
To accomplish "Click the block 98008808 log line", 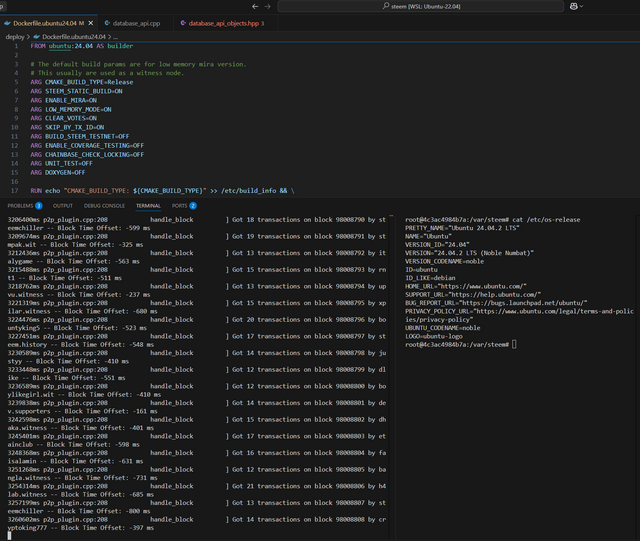I will pyautogui.click(x=197, y=519).
